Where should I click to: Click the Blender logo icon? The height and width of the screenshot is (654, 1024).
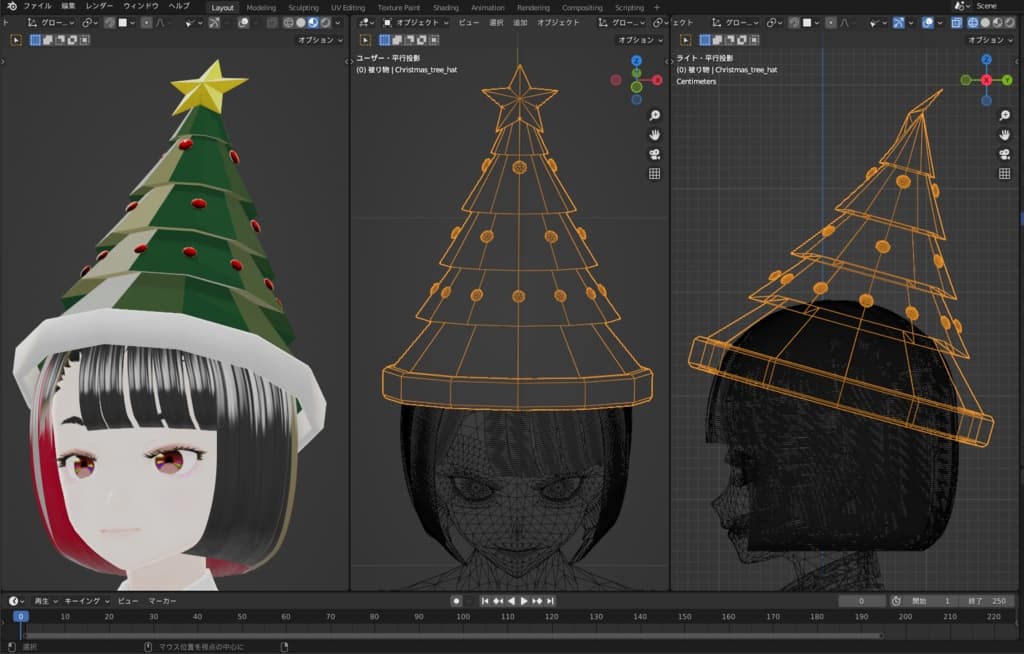11,6
